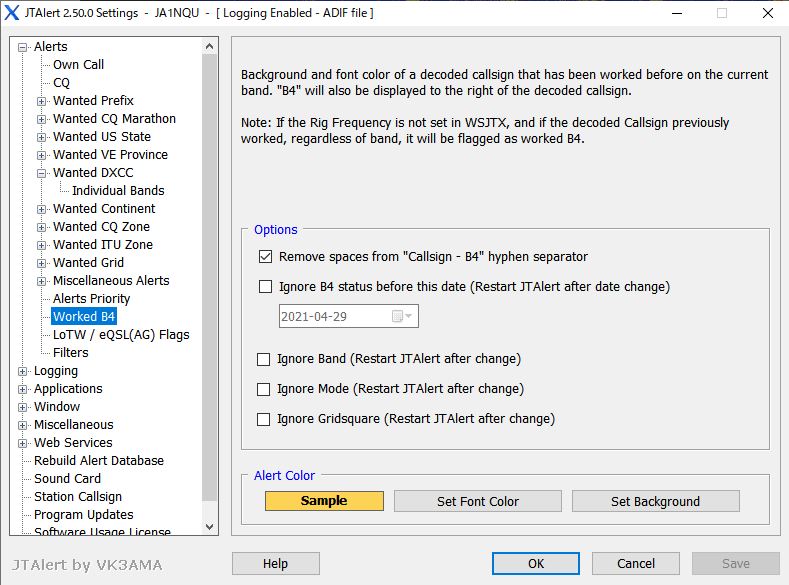Click the yellow Sample color swatch
The height and width of the screenshot is (585, 789).
(x=324, y=501)
